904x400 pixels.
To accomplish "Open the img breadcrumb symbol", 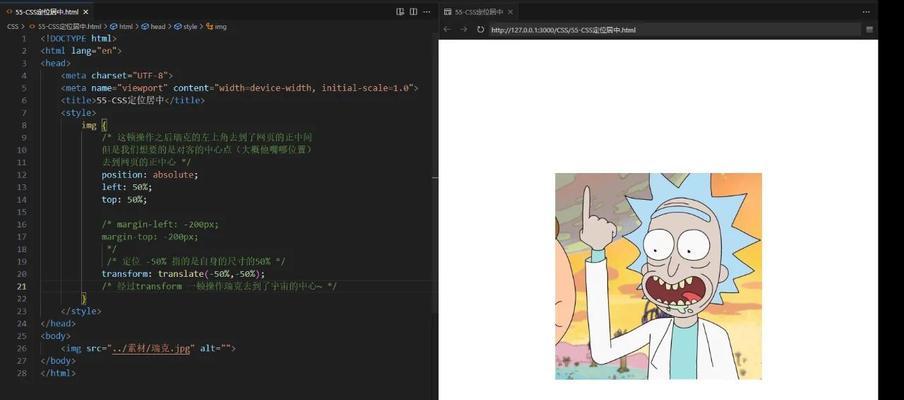I will [216, 27].
